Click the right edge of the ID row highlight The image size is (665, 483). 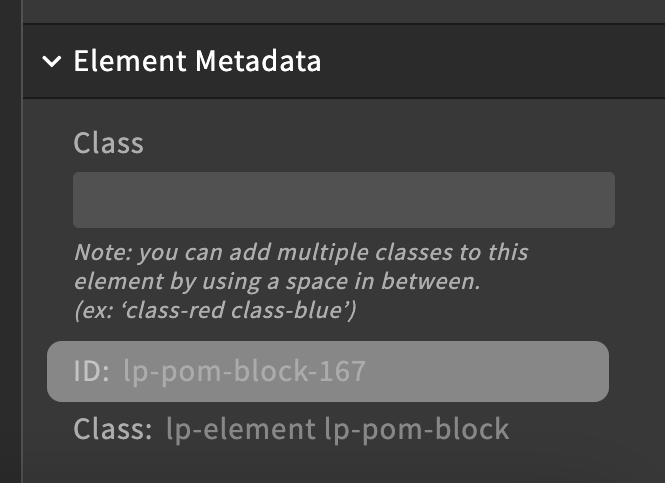[x=598, y=372]
